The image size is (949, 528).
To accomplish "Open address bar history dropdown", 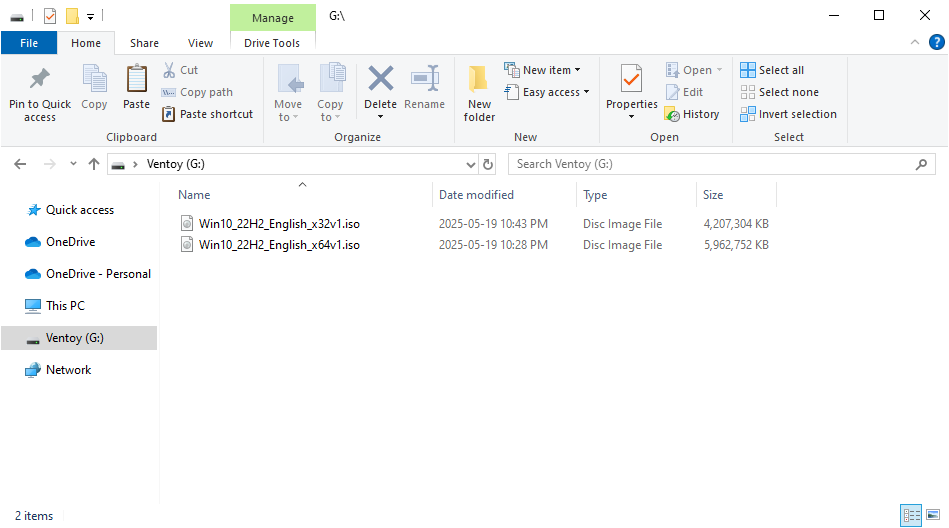I will [470, 165].
